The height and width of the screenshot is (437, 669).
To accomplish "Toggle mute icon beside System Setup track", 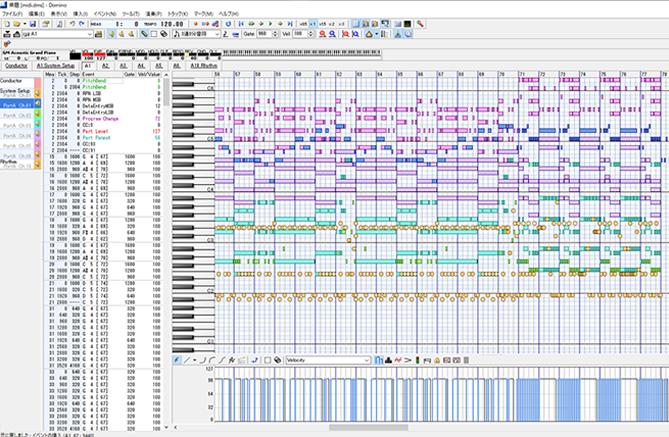I will click(x=37, y=92).
